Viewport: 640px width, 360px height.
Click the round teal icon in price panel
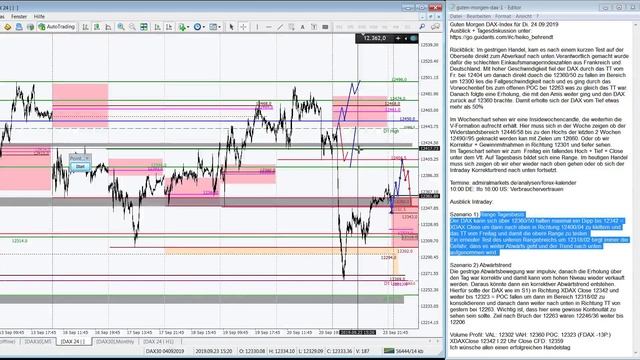tap(413, 38)
